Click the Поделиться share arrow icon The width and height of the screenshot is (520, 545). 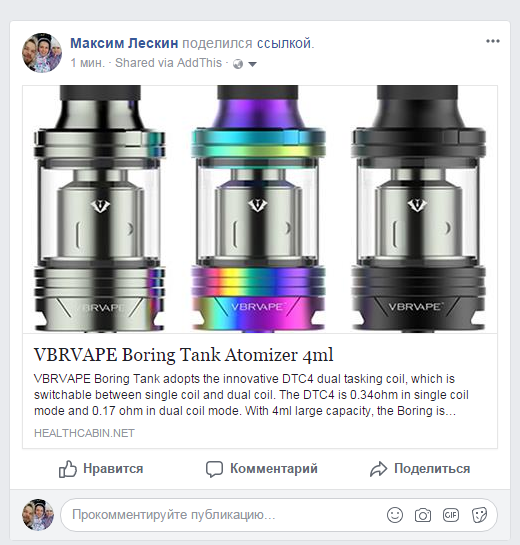(378, 469)
